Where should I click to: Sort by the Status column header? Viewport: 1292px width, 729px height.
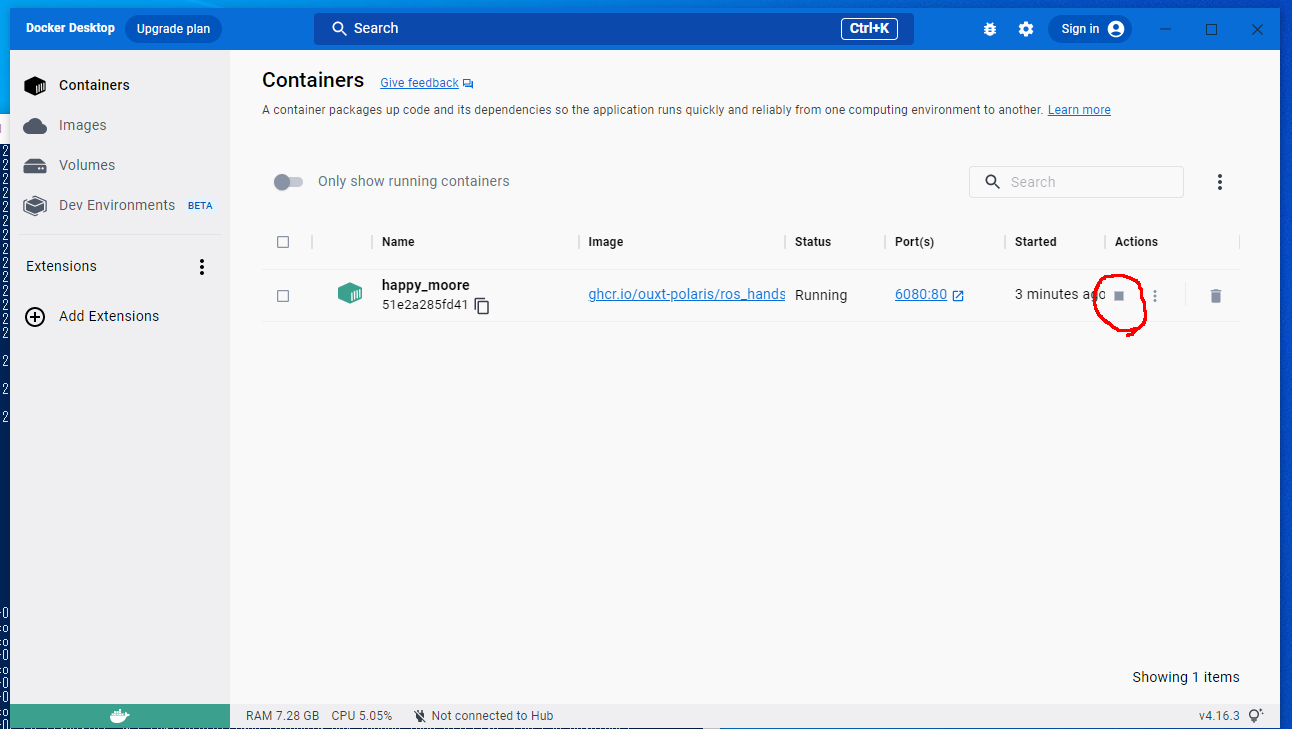coord(813,242)
